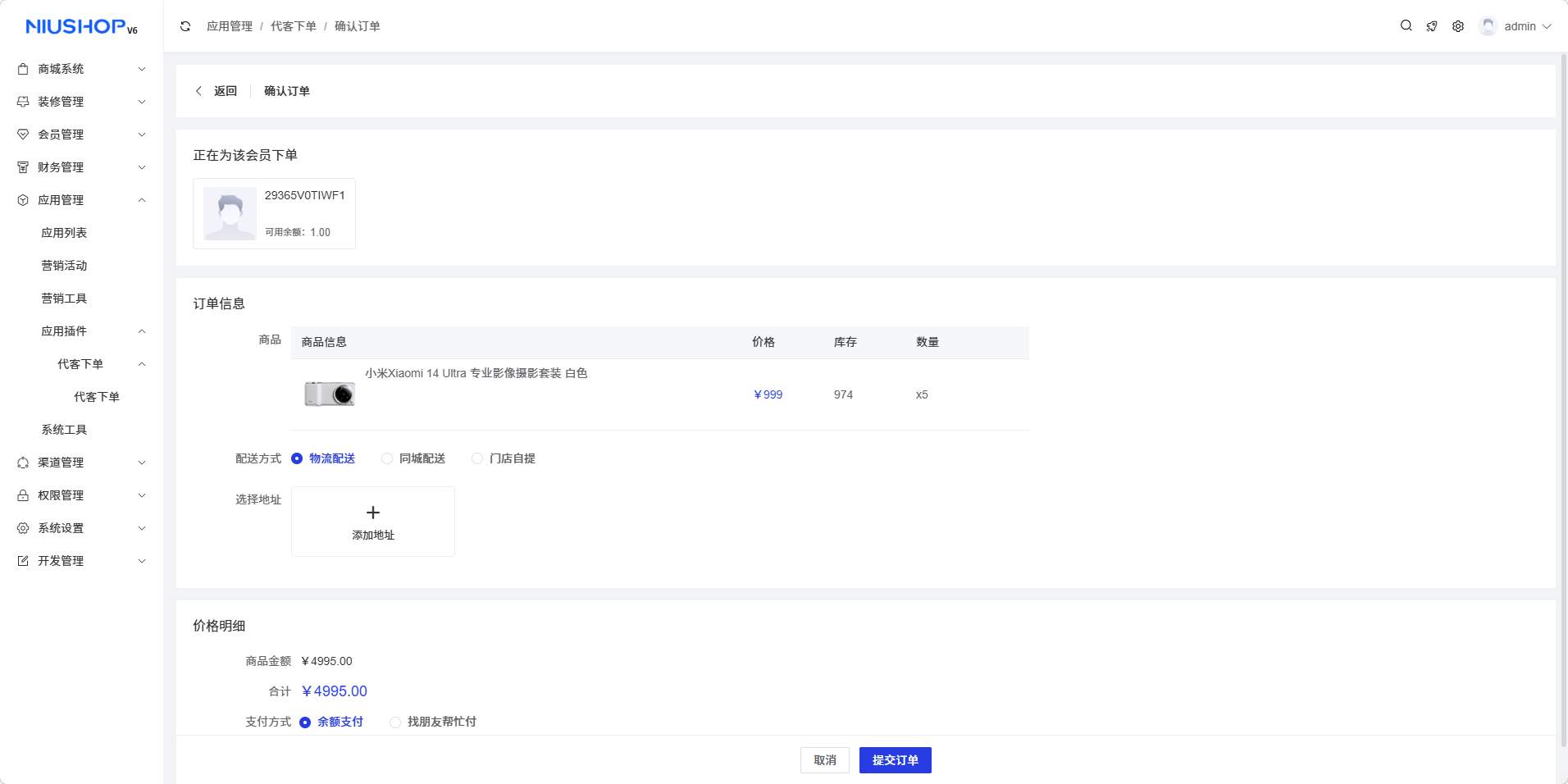Image resolution: width=1568 pixels, height=784 pixels.
Task: Select 门店自提 pickup option
Action: [x=477, y=458]
